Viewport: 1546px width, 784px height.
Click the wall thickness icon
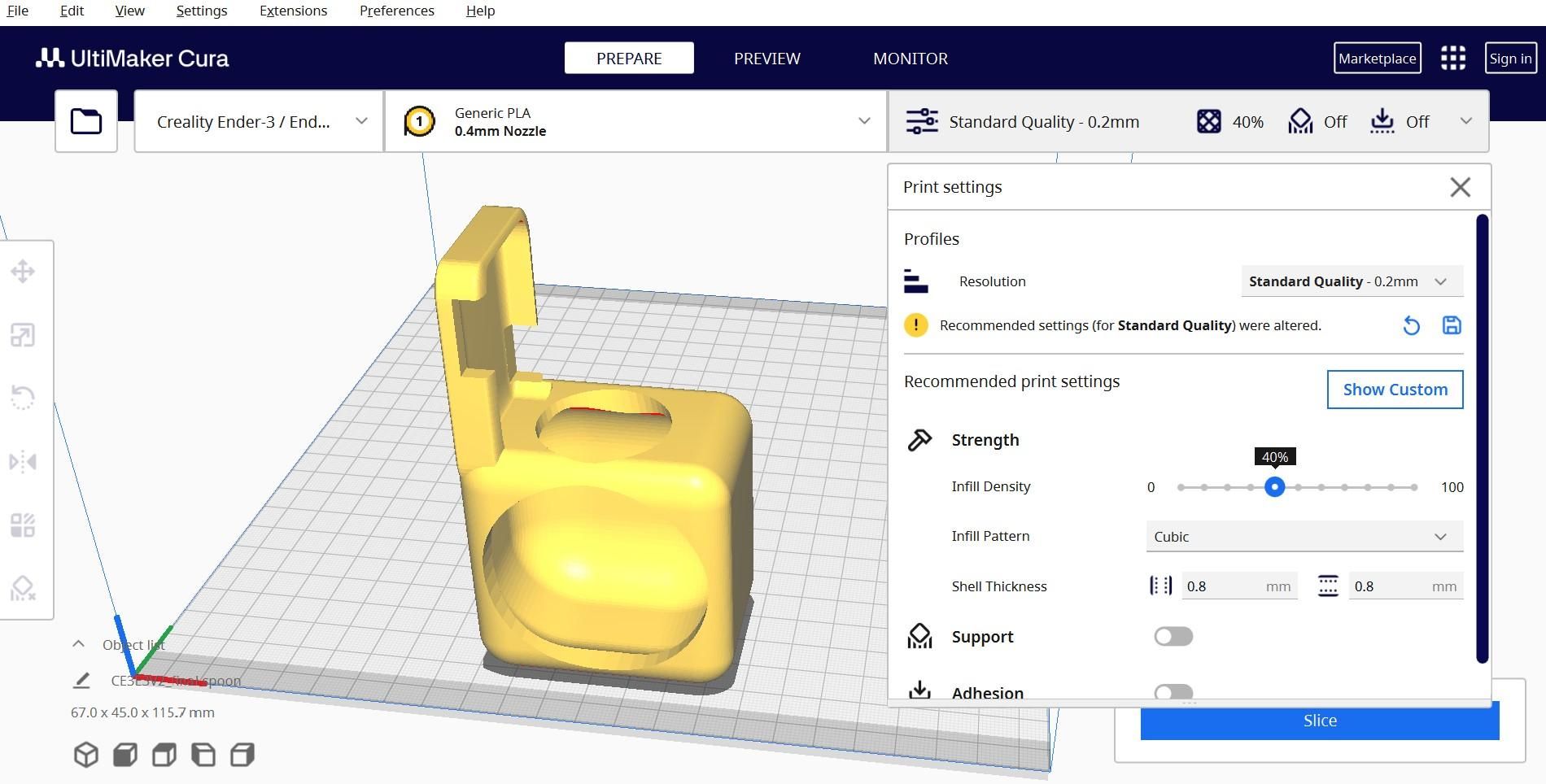(x=1161, y=586)
